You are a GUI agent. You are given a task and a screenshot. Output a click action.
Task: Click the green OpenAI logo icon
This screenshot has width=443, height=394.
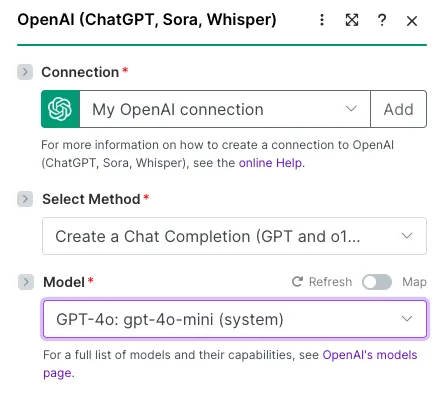point(60,109)
